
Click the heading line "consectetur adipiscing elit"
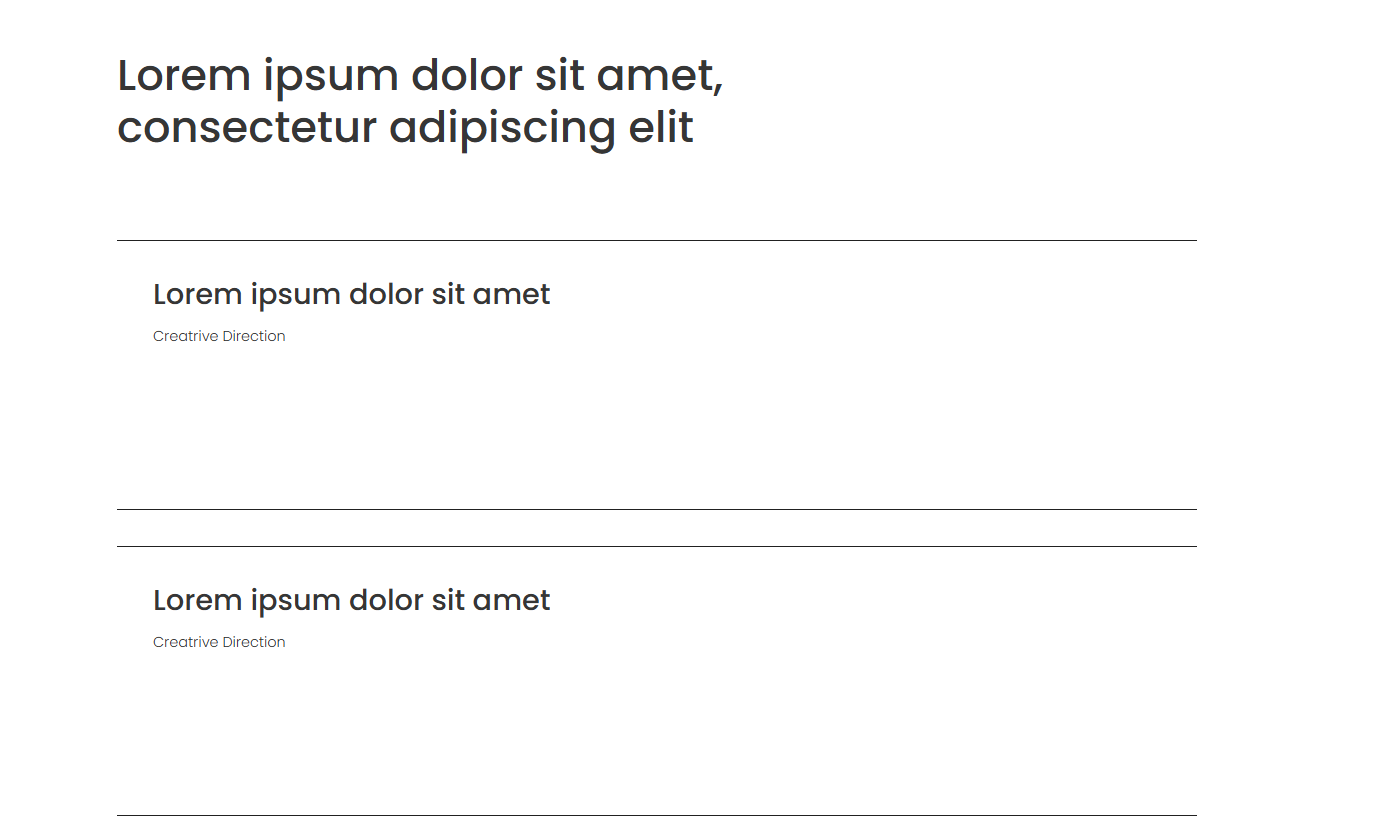coord(405,128)
